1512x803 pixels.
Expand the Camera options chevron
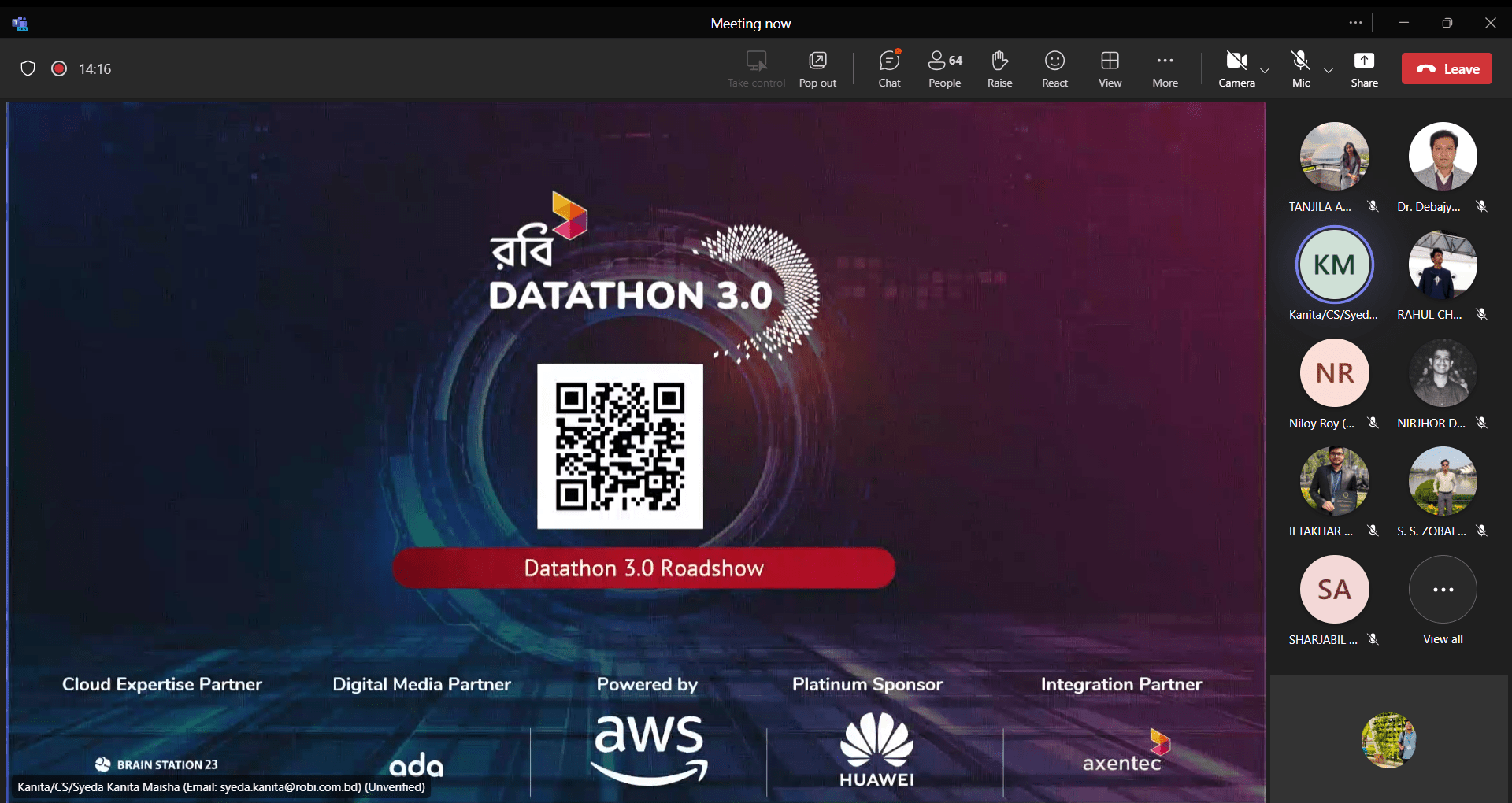pyautogui.click(x=1265, y=70)
